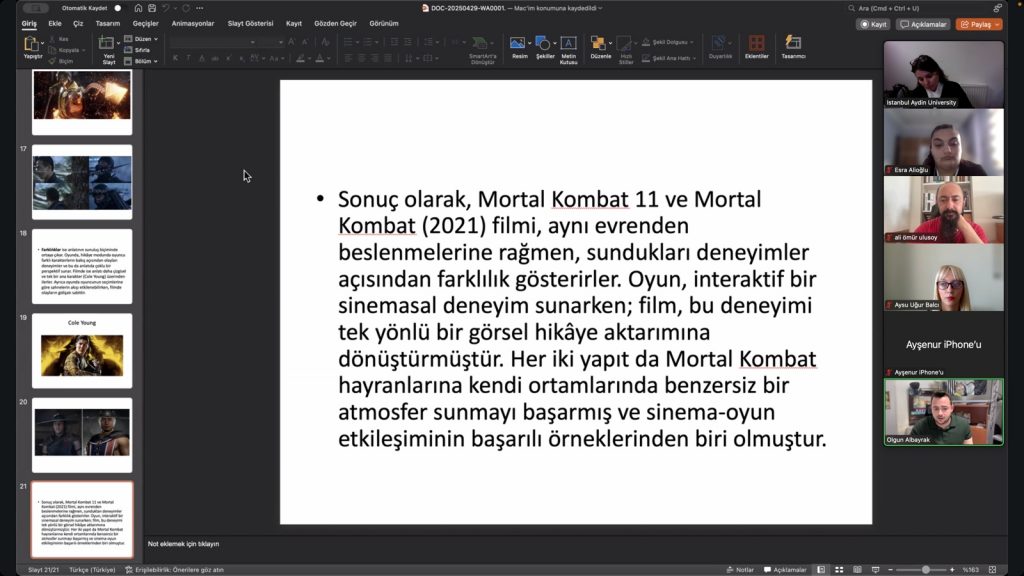
Task: Open the Şekil Dolgusu shape fill dropdown
Action: pyautogui.click(x=667, y=42)
